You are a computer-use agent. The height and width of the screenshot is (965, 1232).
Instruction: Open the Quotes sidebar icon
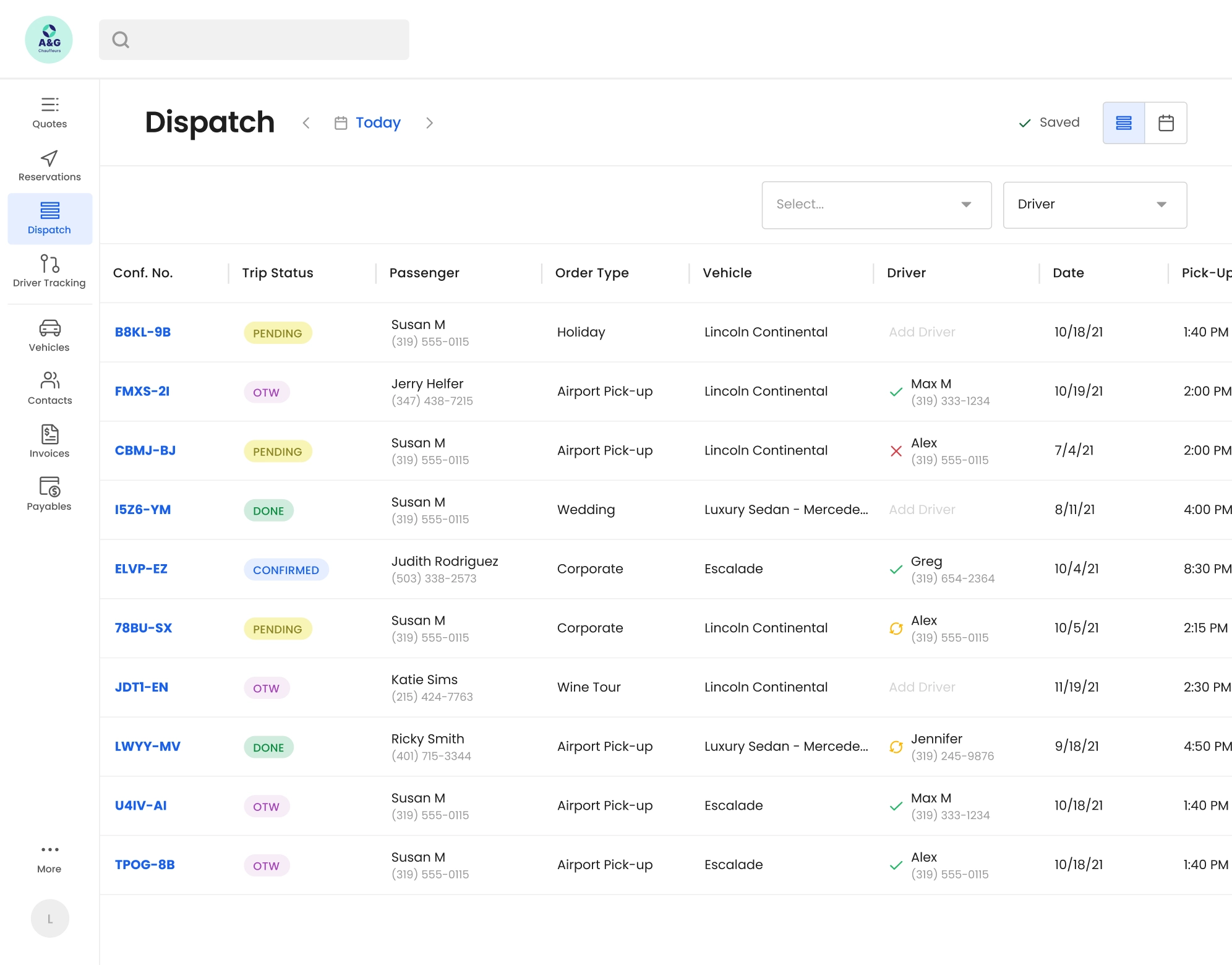click(x=49, y=112)
